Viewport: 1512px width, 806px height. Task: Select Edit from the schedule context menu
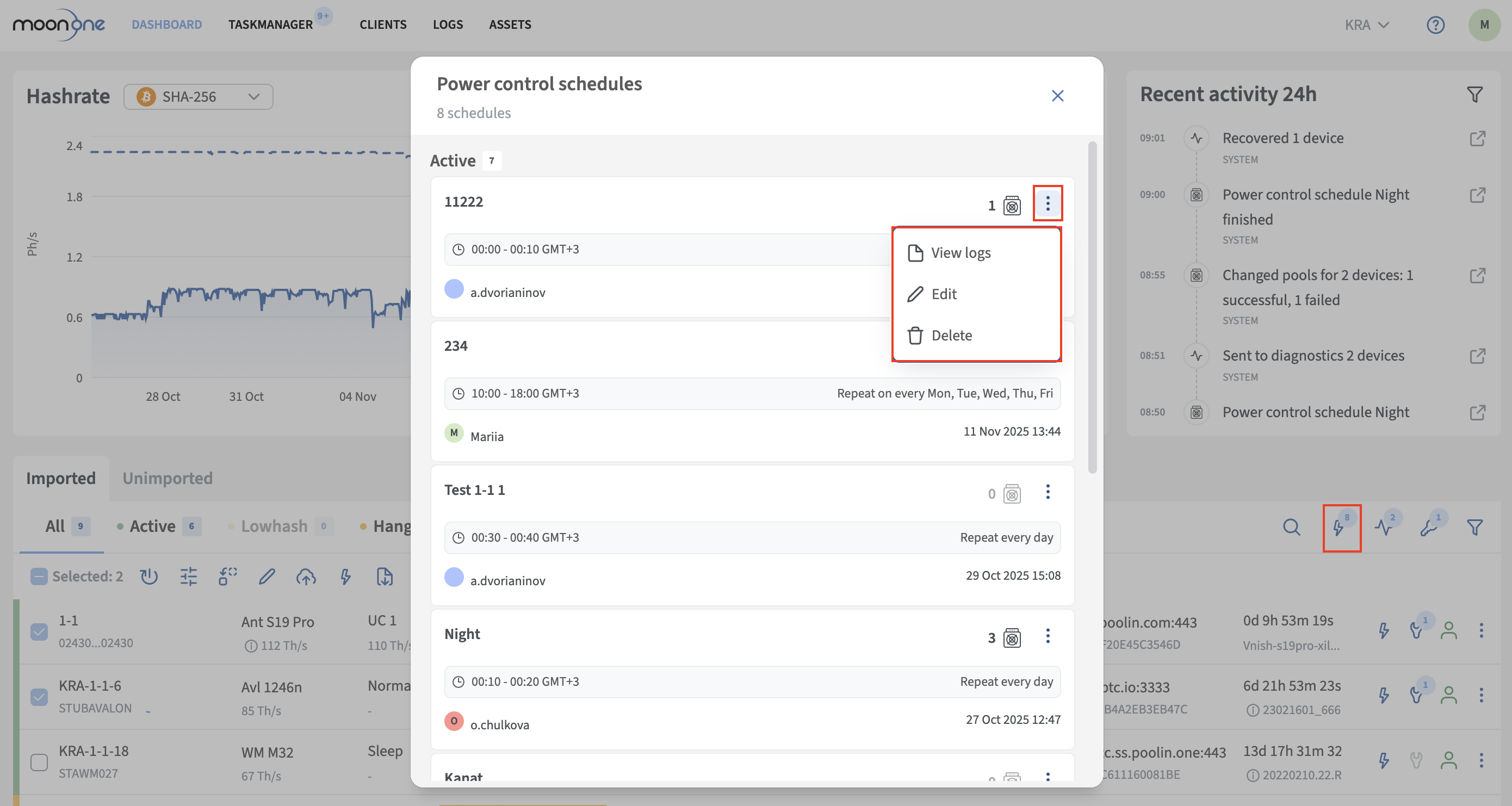tap(944, 294)
